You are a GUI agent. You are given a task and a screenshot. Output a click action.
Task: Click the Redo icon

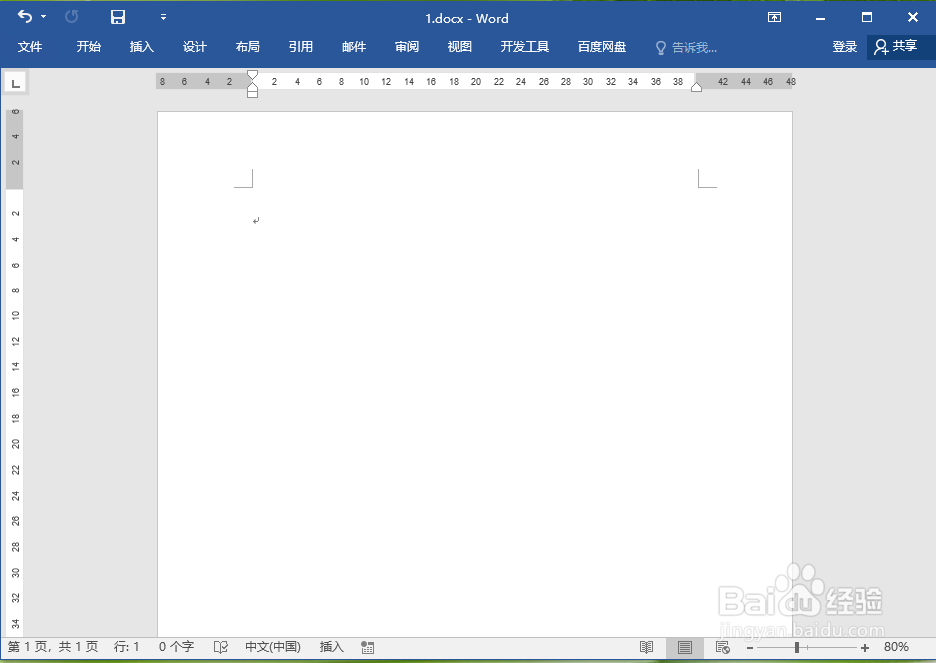click(x=70, y=17)
